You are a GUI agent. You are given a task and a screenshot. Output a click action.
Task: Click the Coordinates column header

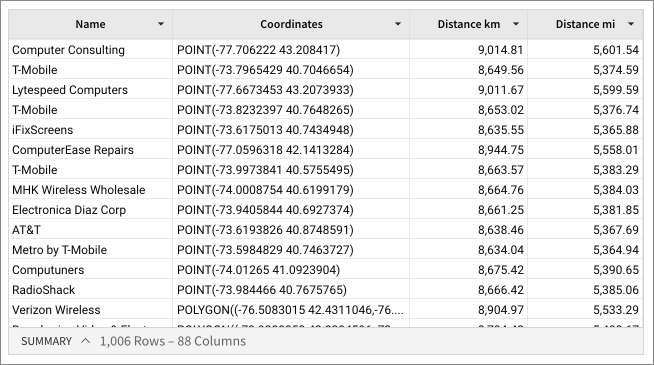tap(291, 24)
